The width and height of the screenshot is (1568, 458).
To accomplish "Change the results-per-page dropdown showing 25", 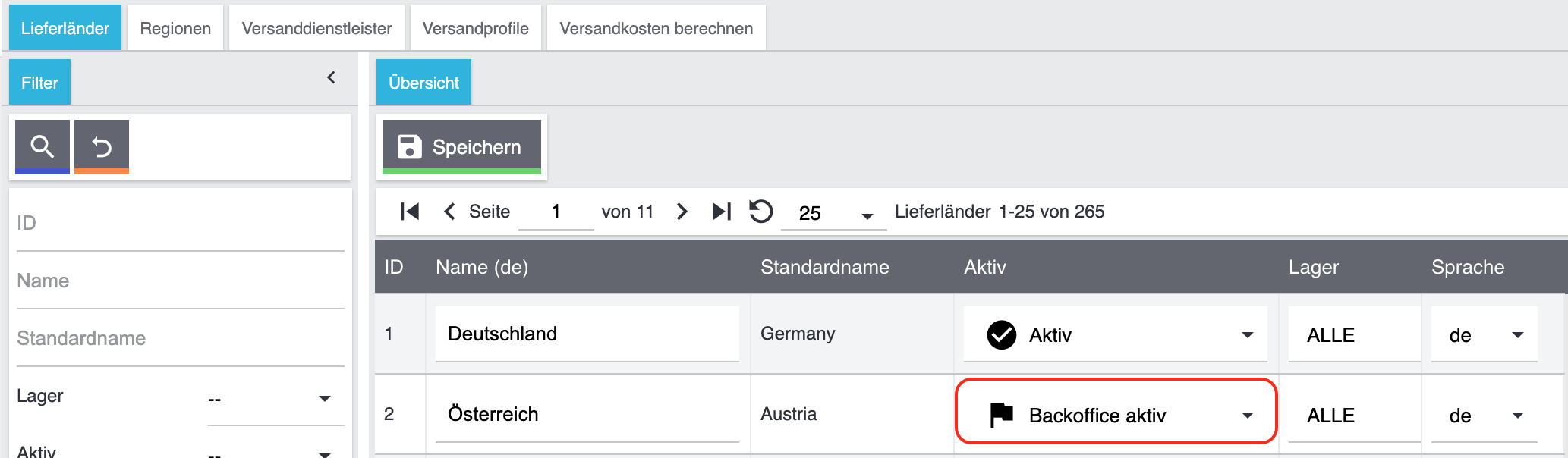I will coord(835,213).
